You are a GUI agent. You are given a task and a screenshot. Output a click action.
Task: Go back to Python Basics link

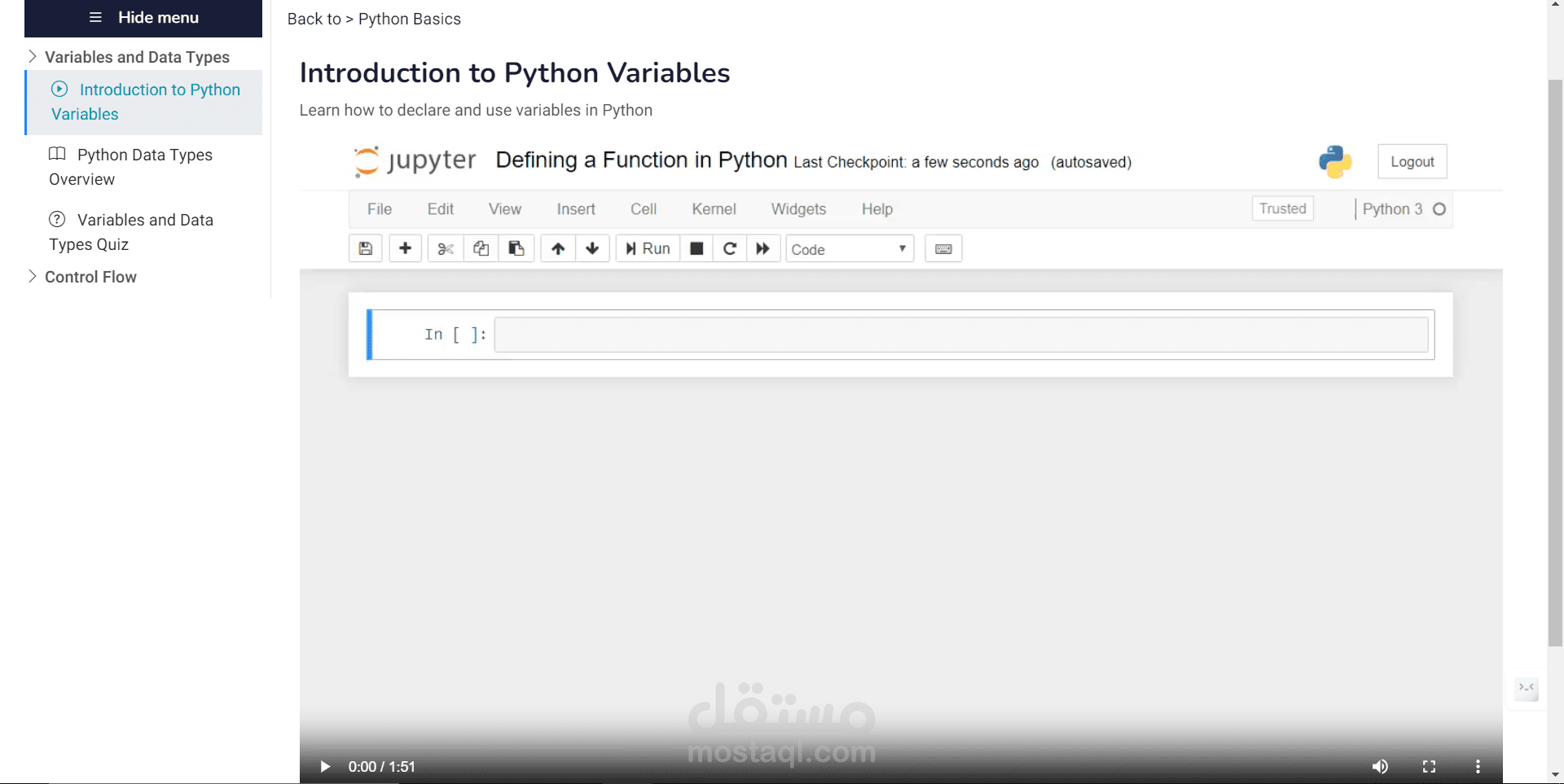point(410,19)
